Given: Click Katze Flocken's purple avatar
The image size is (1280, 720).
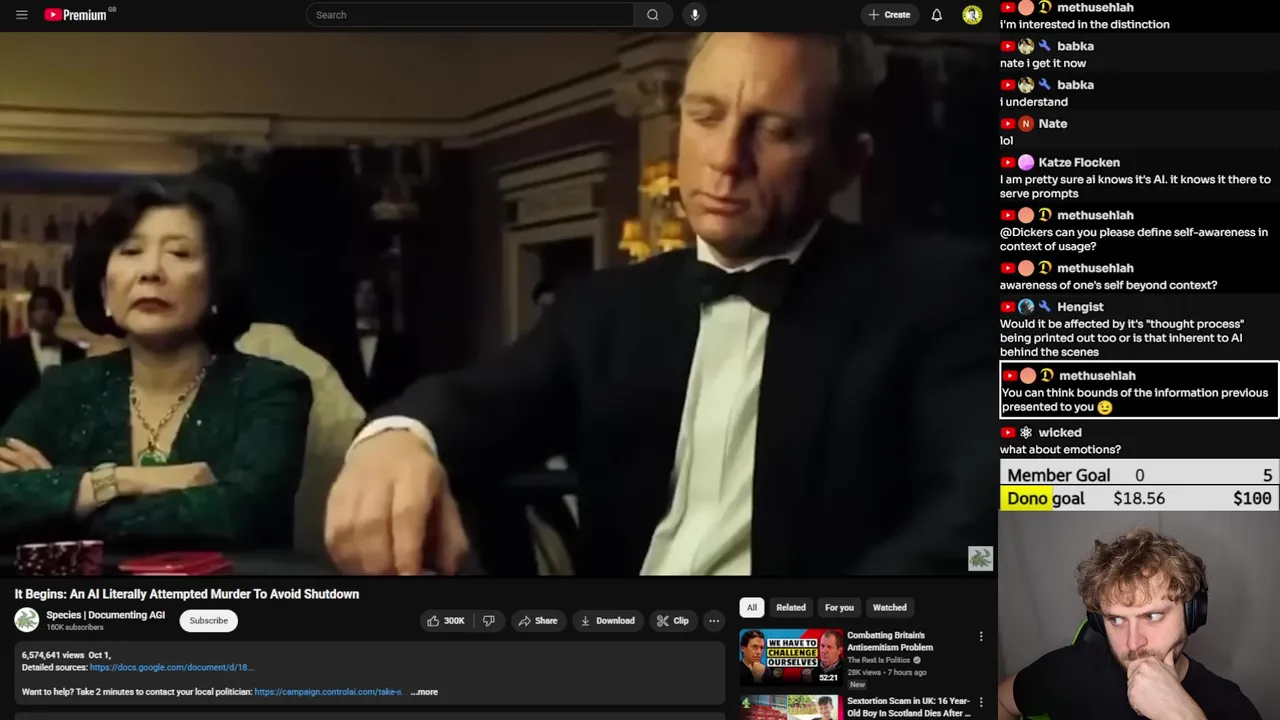Looking at the screenshot, I should click(1026, 163).
